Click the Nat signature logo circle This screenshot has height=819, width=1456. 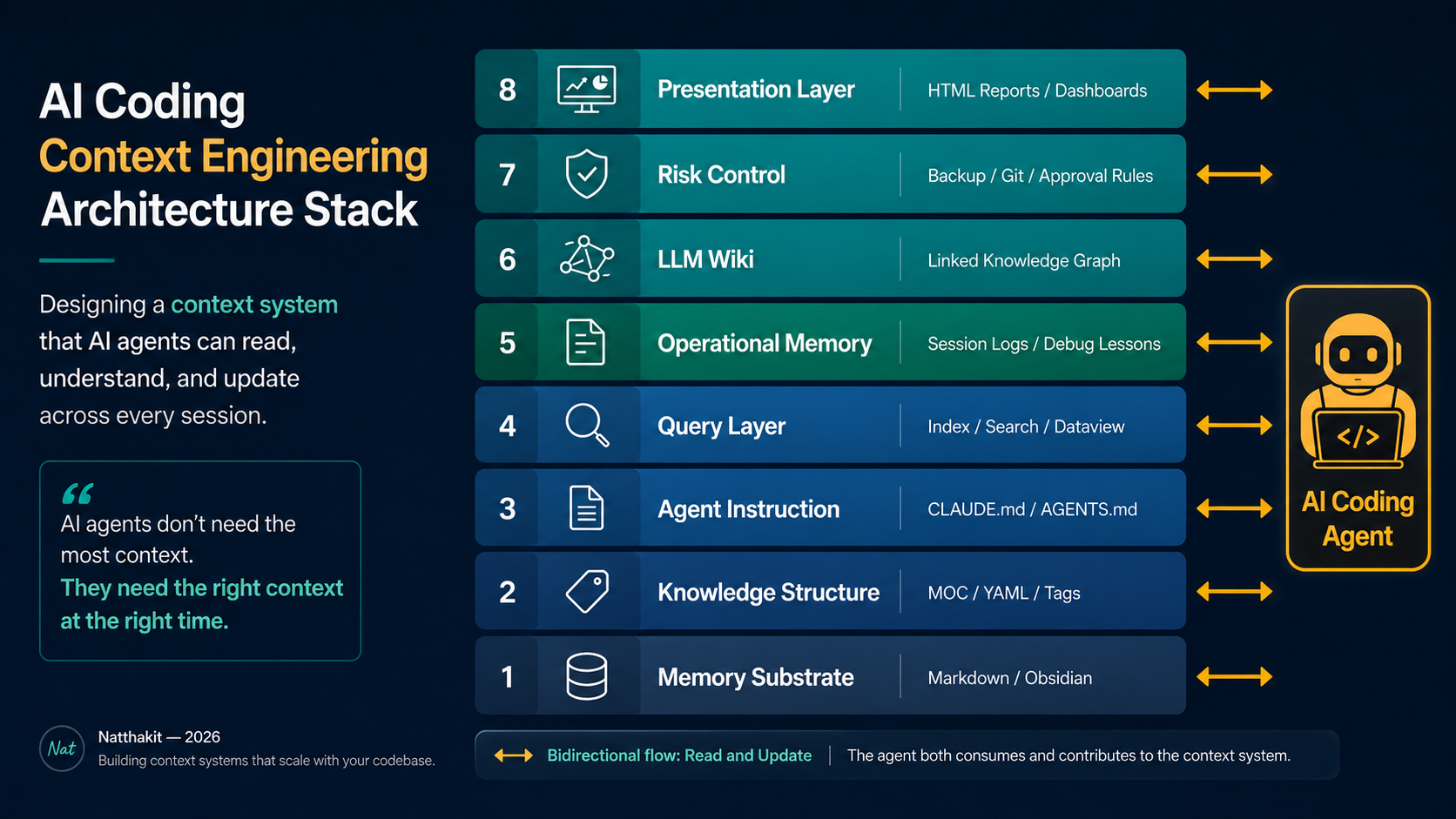click(62, 749)
